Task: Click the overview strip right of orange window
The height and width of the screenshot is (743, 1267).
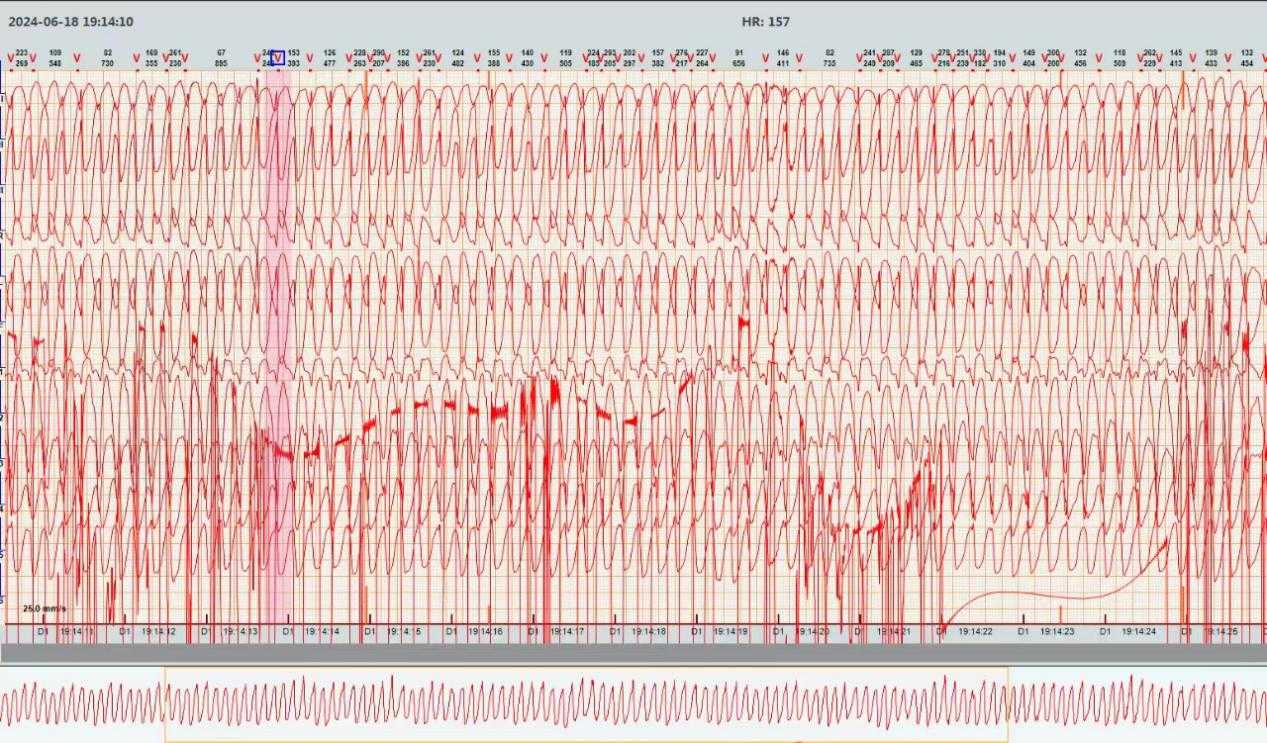Action: tap(1136, 704)
